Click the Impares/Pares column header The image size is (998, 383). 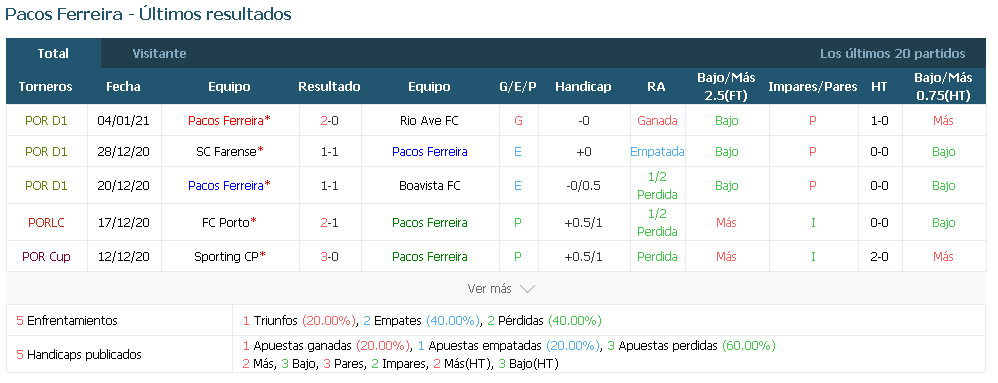click(x=813, y=87)
